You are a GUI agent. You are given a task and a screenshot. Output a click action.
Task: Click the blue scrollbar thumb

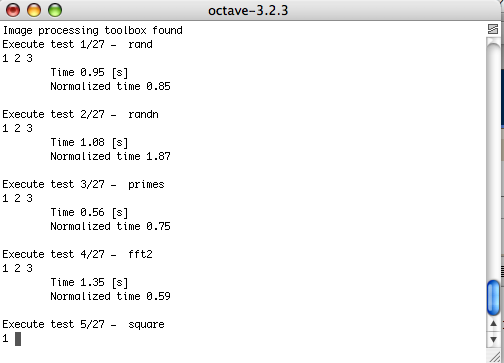click(493, 298)
